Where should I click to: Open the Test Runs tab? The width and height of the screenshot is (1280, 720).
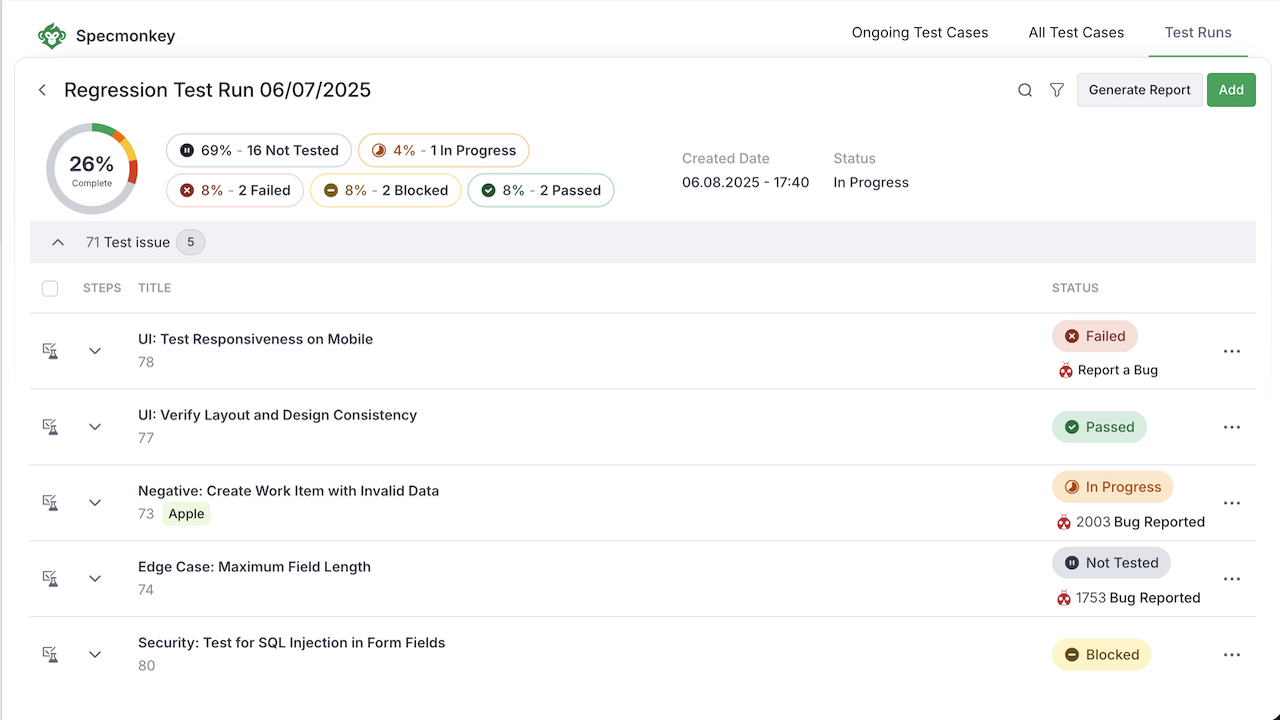(1198, 33)
